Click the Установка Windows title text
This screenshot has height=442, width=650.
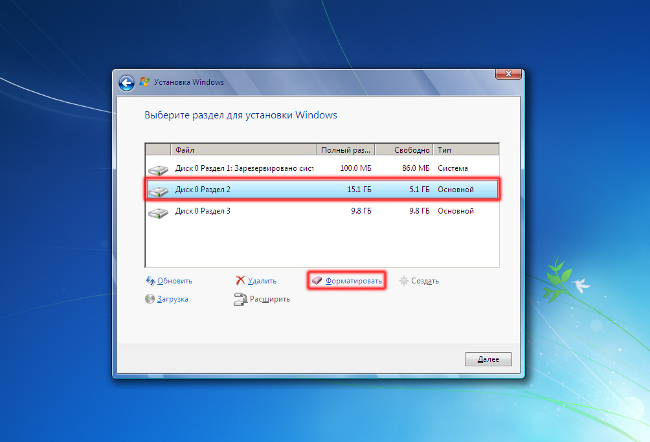point(189,82)
